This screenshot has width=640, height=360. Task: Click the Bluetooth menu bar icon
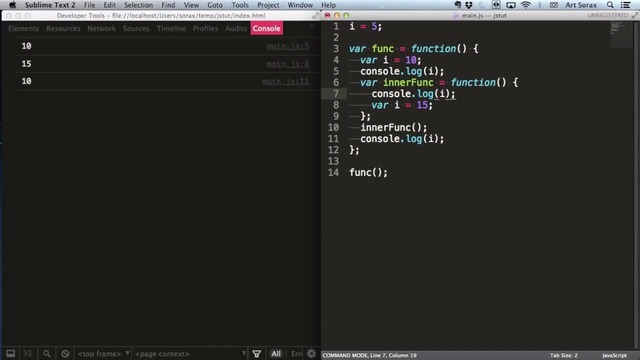coord(540,5)
